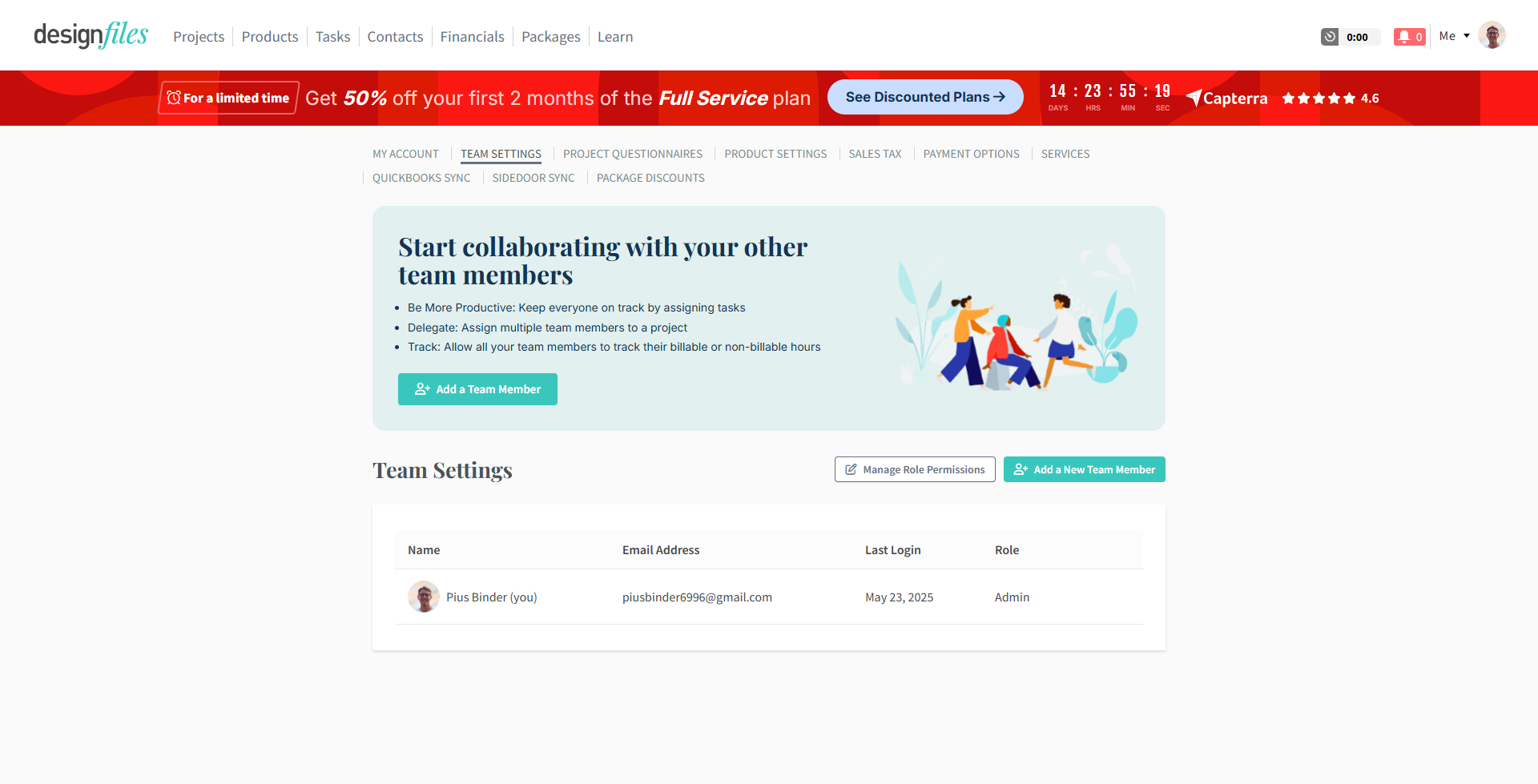Viewport: 1538px width, 784px height.
Task: Click the profile avatar in top bar
Action: (x=1492, y=35)
